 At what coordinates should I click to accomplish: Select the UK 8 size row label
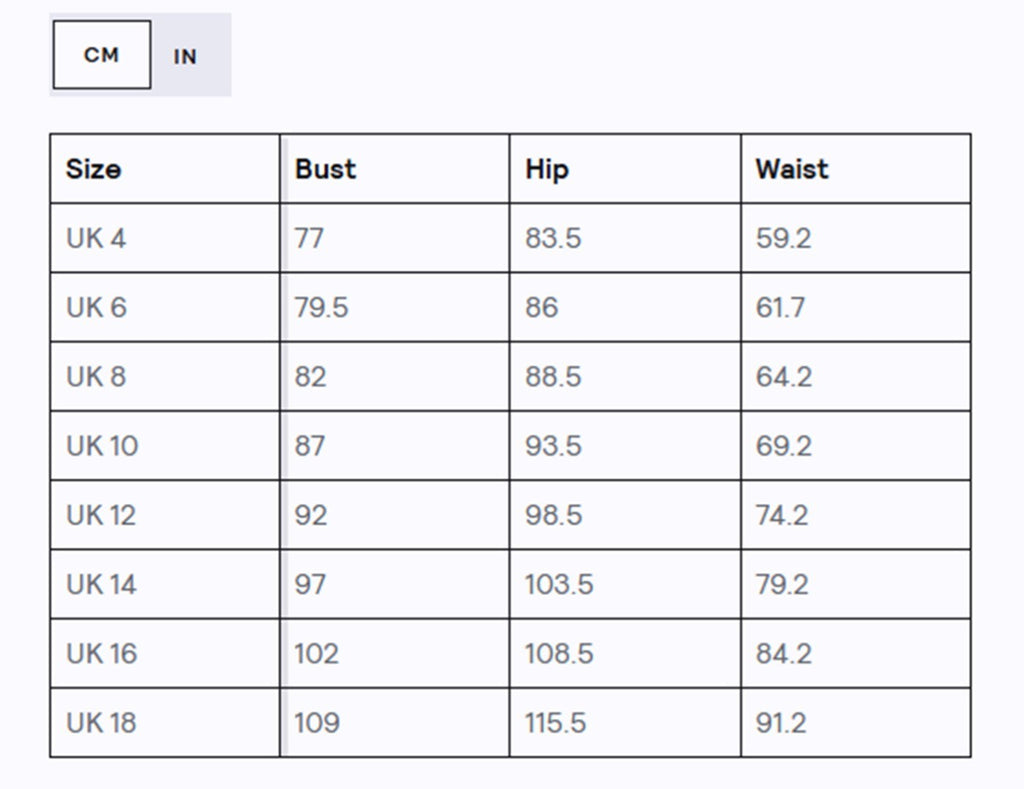click(x=96, y=377)
